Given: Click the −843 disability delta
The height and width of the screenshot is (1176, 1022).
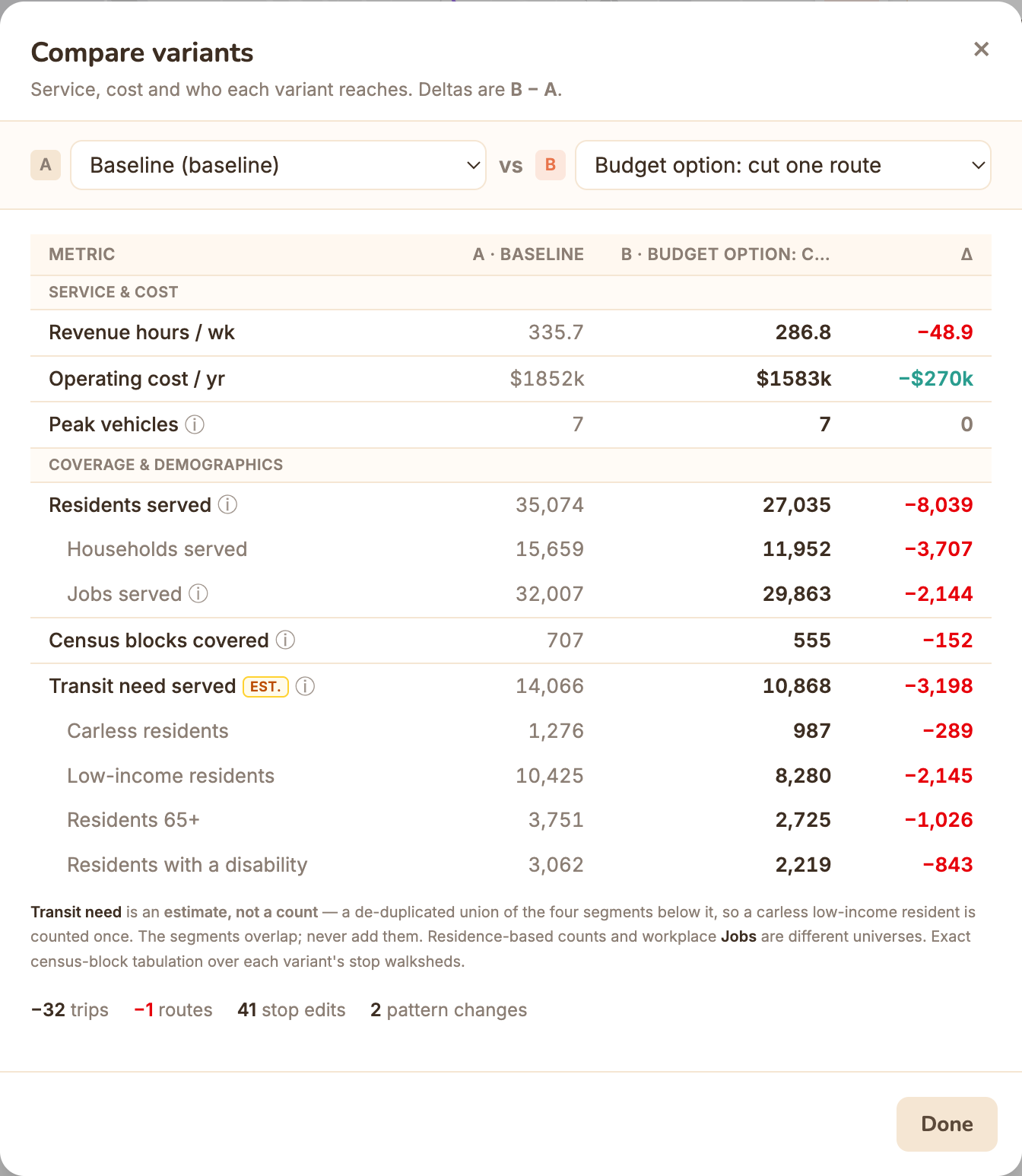Looking at the screenshot, I should coord(947,865).
